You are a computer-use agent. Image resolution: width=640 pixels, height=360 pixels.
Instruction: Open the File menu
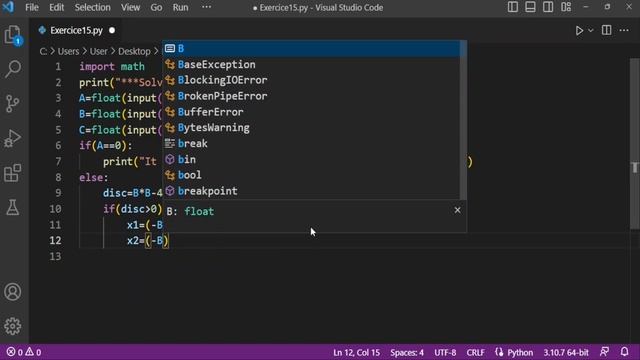tap(31, 7)
